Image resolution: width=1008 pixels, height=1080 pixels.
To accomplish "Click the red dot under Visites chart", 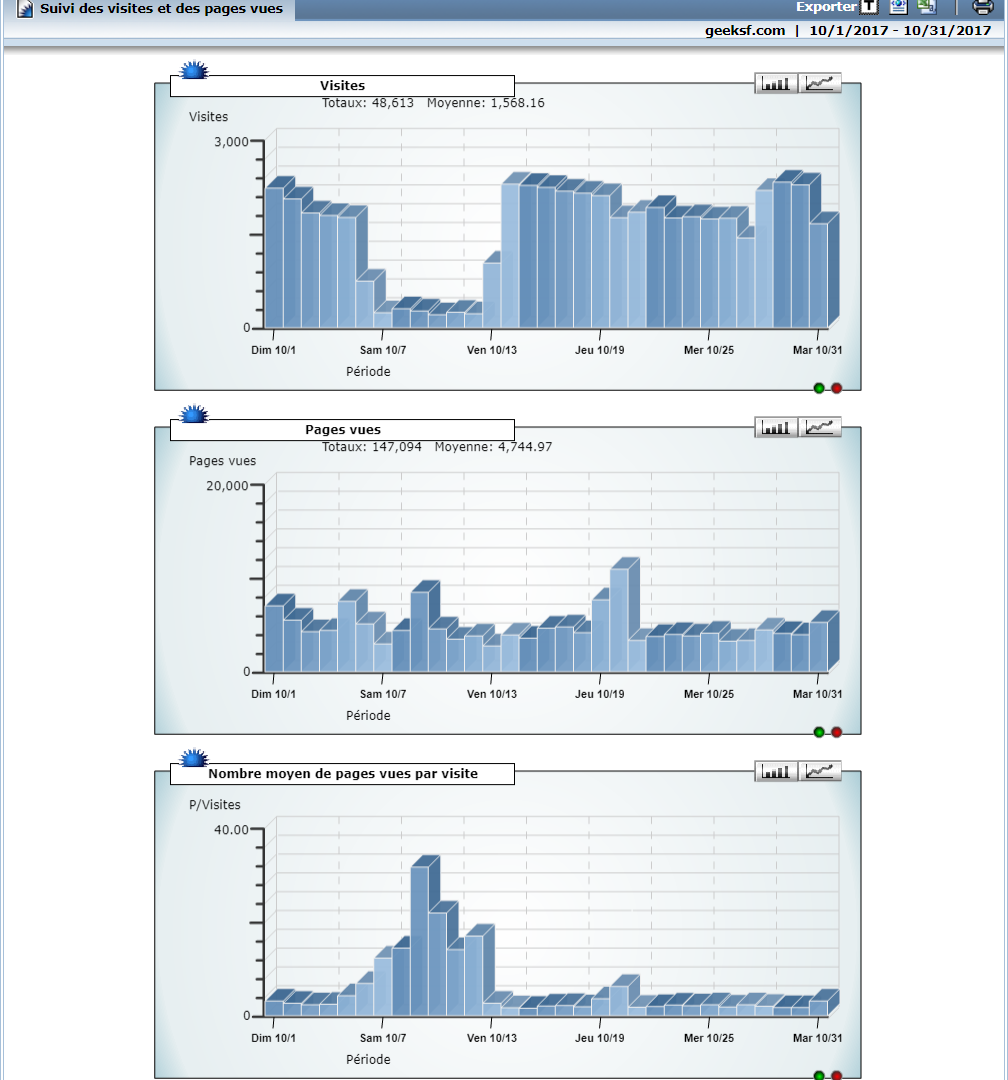I will 836,388.
